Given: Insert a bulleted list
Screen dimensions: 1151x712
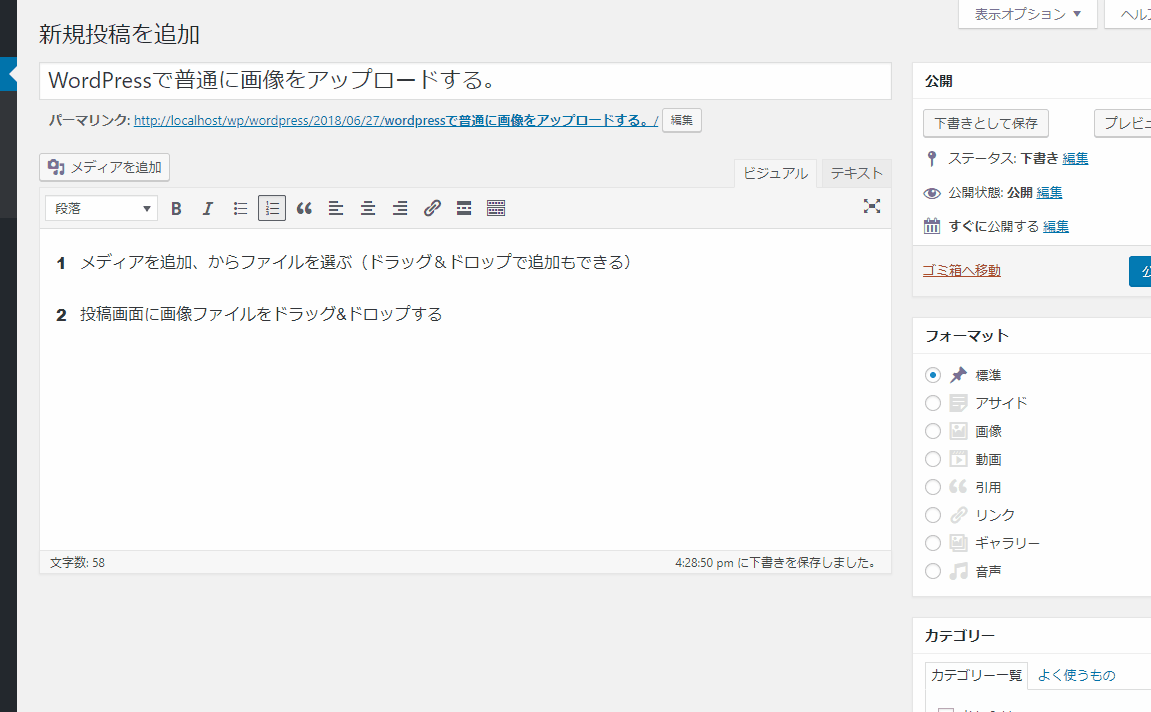Looking at the screenshot, I should 240,208.
